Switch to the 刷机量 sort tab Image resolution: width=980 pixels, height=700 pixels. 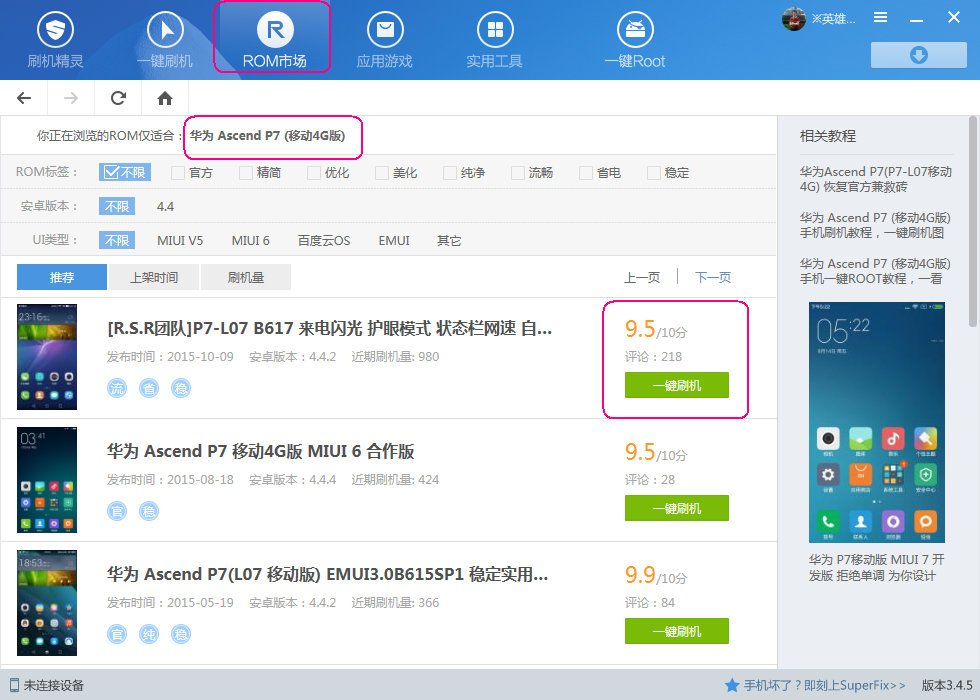pos(245,277)
